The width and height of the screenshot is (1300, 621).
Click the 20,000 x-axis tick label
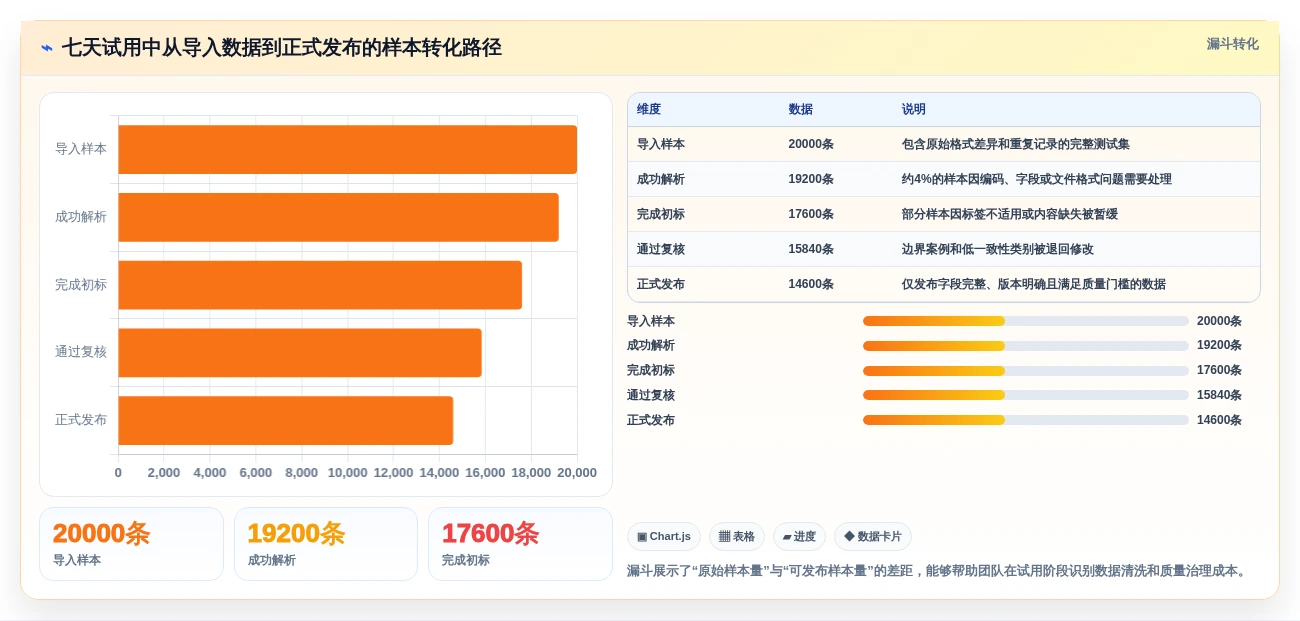click(577, 473)
